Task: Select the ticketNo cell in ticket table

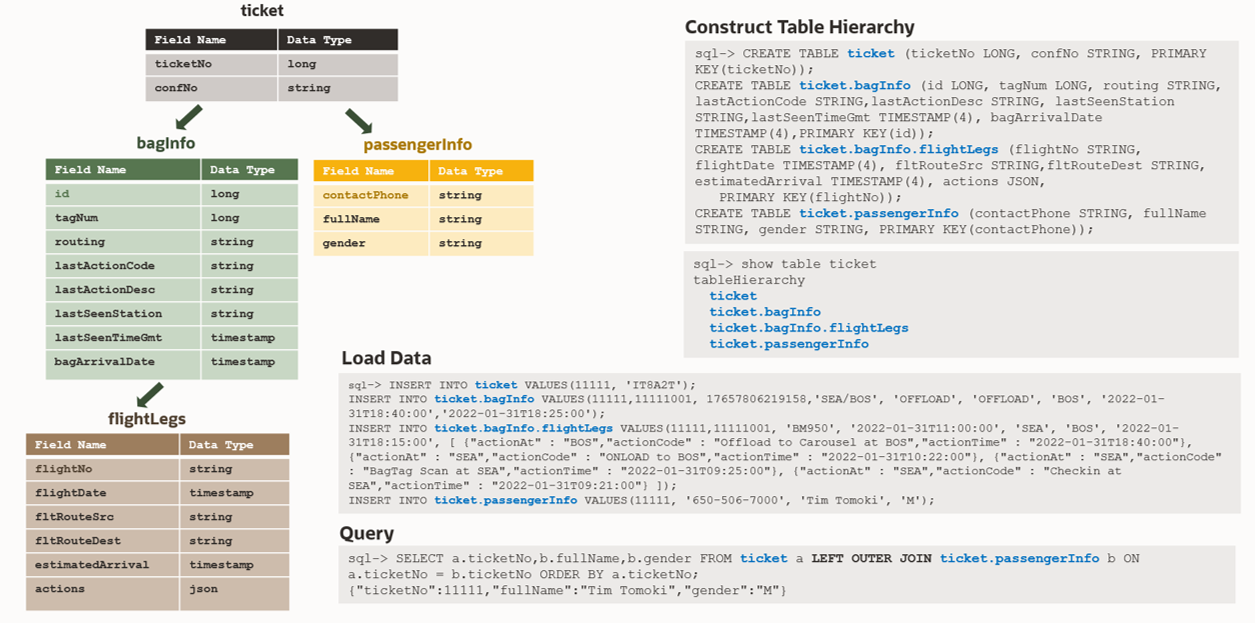Action: click(183, 64)
